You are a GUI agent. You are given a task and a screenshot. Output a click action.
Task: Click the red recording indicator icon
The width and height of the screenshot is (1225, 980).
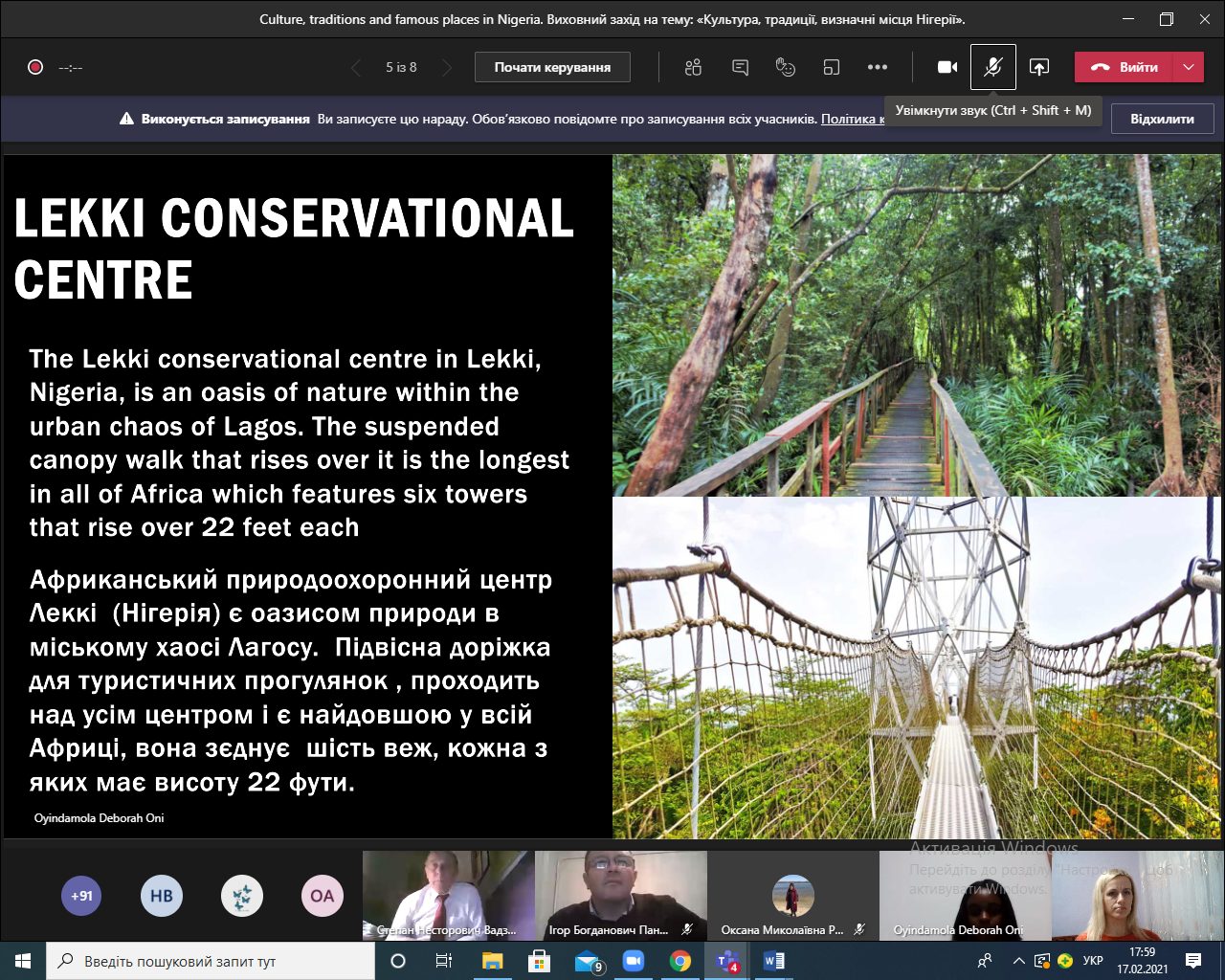pos(35,67)
